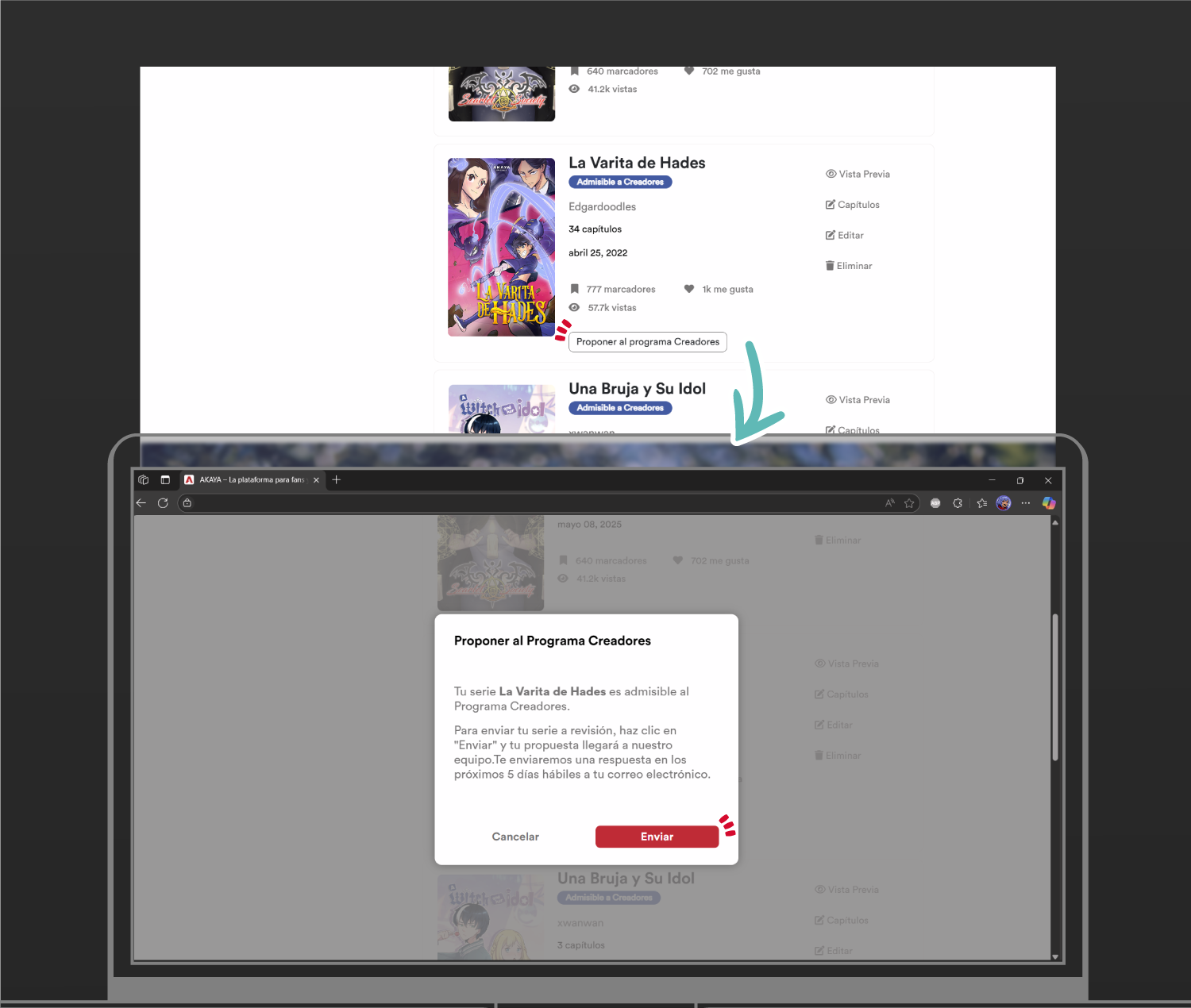Click Admisible a Creadores badge under La Varita de Hades
Viewport: 1191px width, 1008px height.
(x=620, y=182)
